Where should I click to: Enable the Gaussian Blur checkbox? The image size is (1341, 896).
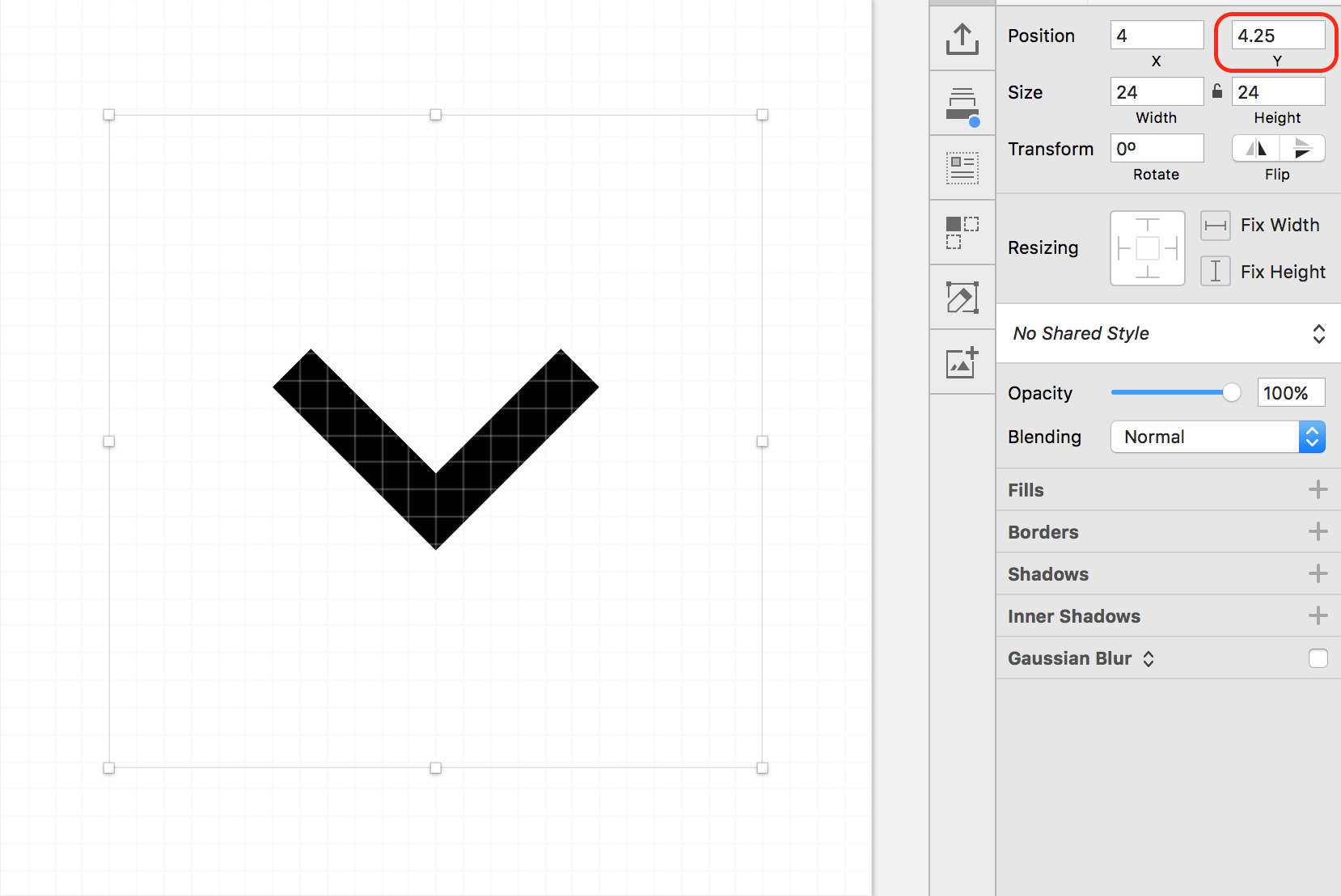(x=1318, y=658)
